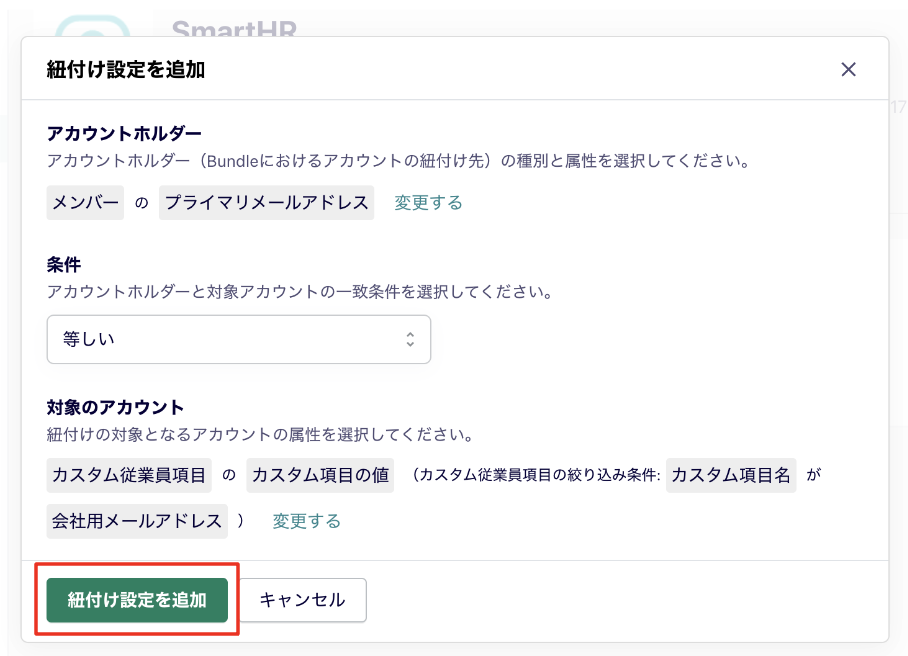Click the 一致条件を選択してください description text
908x656 pixels.
coord(299,291)
